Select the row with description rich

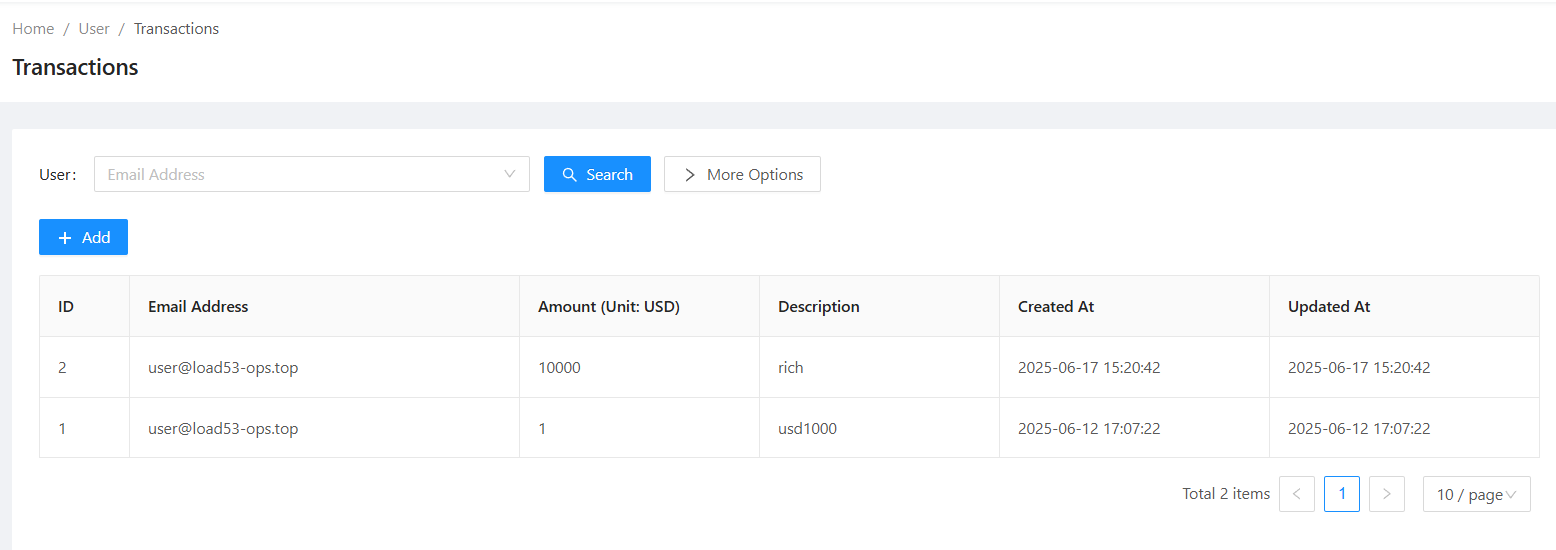coord(790,368)
